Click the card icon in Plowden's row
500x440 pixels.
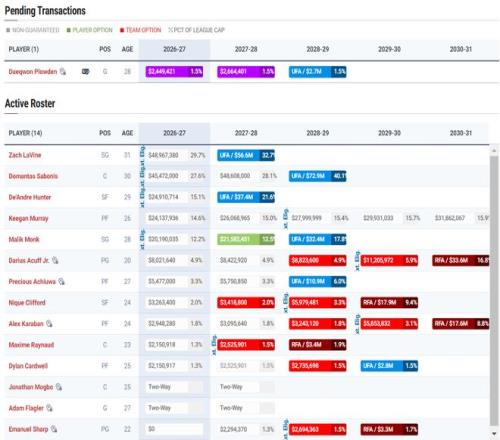point(86,72)
